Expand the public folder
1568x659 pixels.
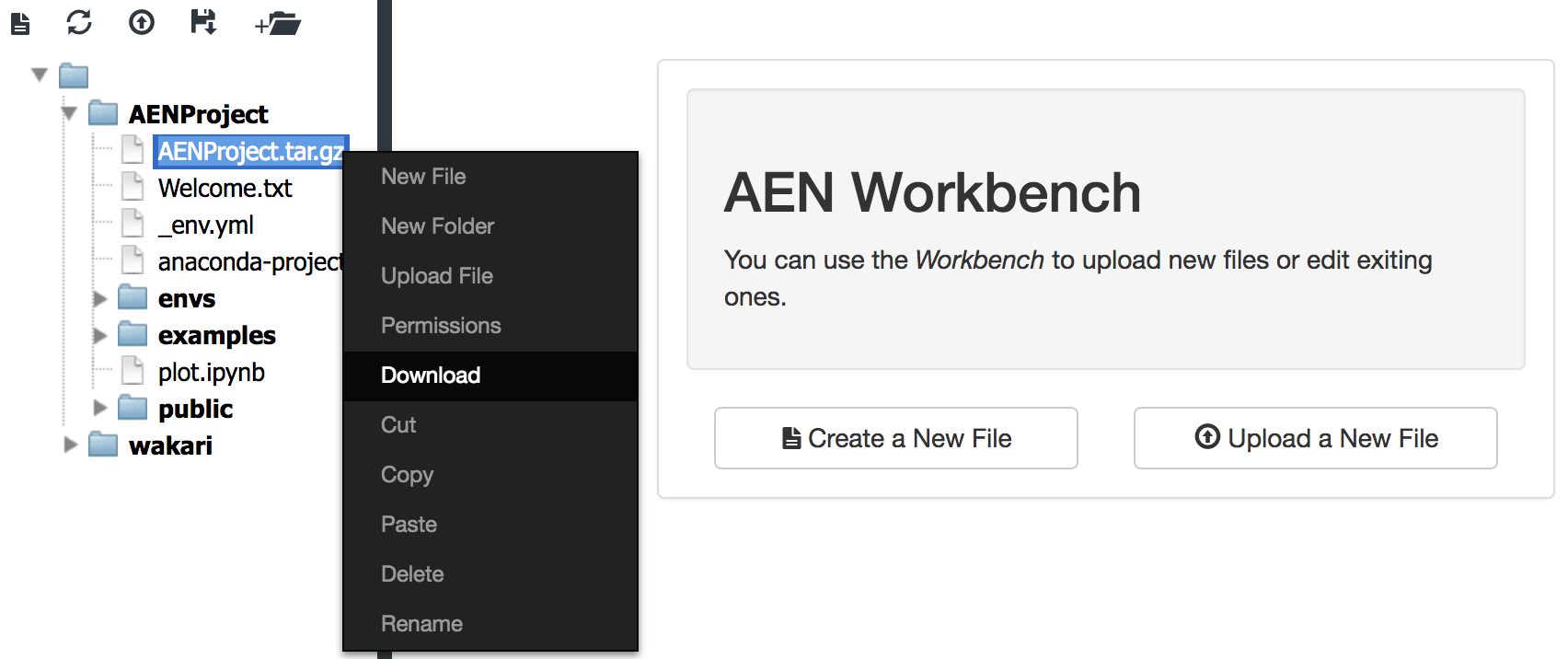click(99, 408)
